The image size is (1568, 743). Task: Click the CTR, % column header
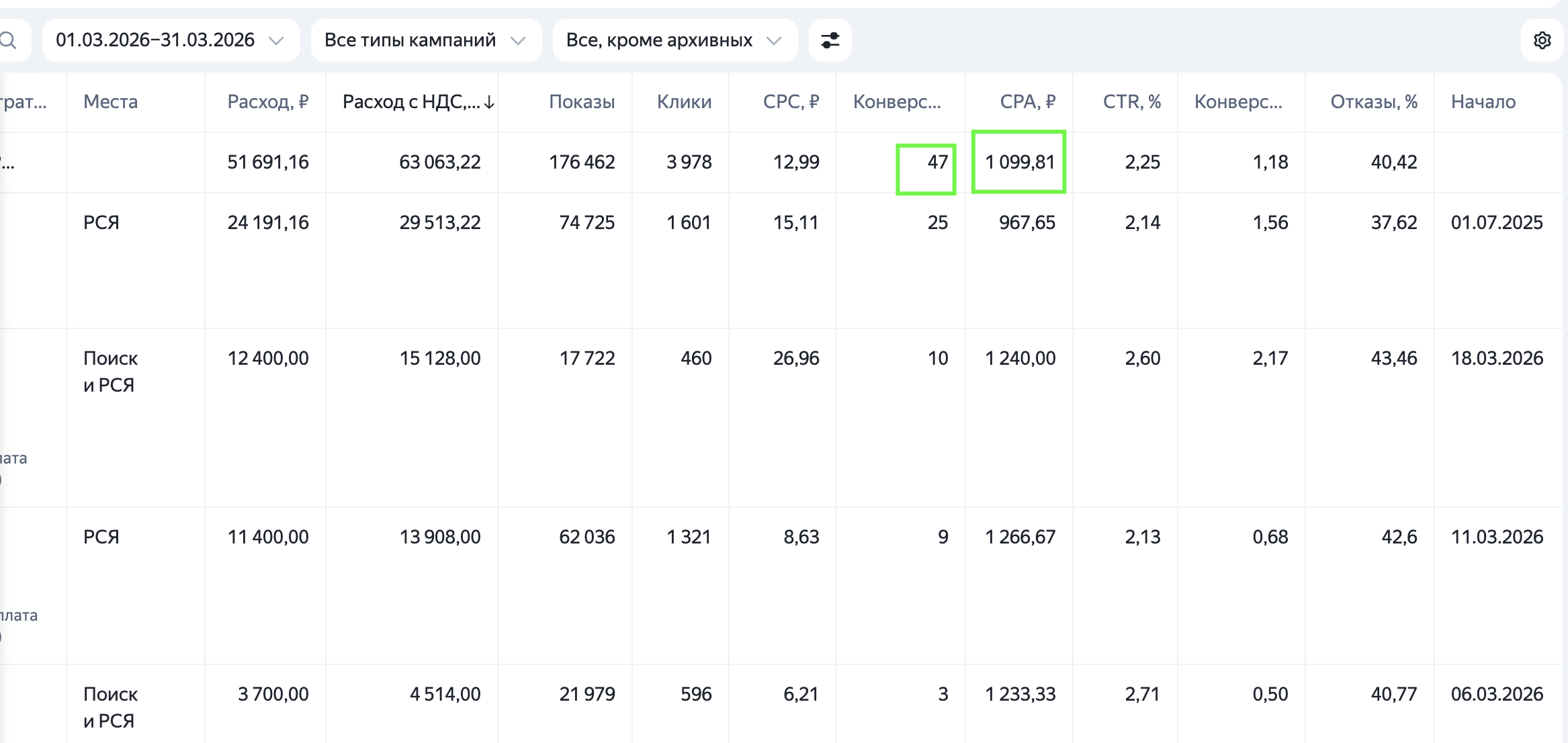pos(1131,101)
